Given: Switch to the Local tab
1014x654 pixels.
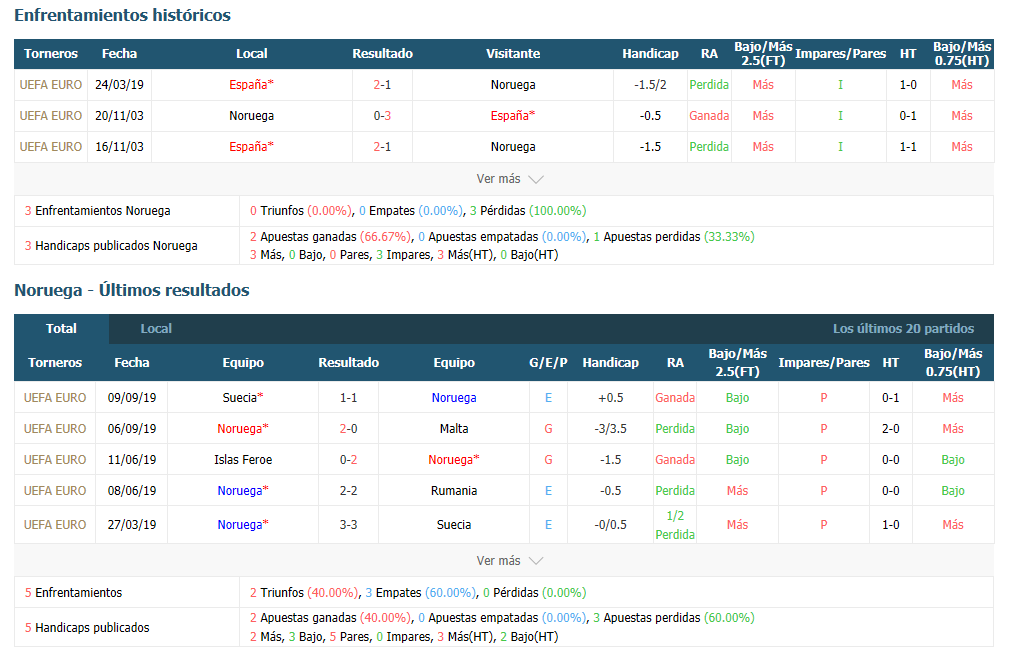Looking at the screenshot, I should pos(156,329).
